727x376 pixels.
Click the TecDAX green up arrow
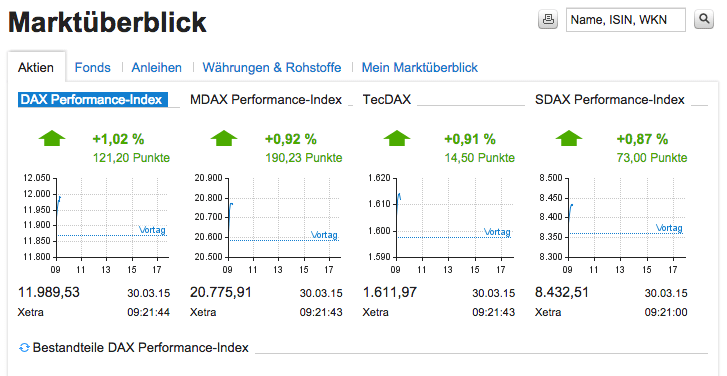tap(397, 139)
